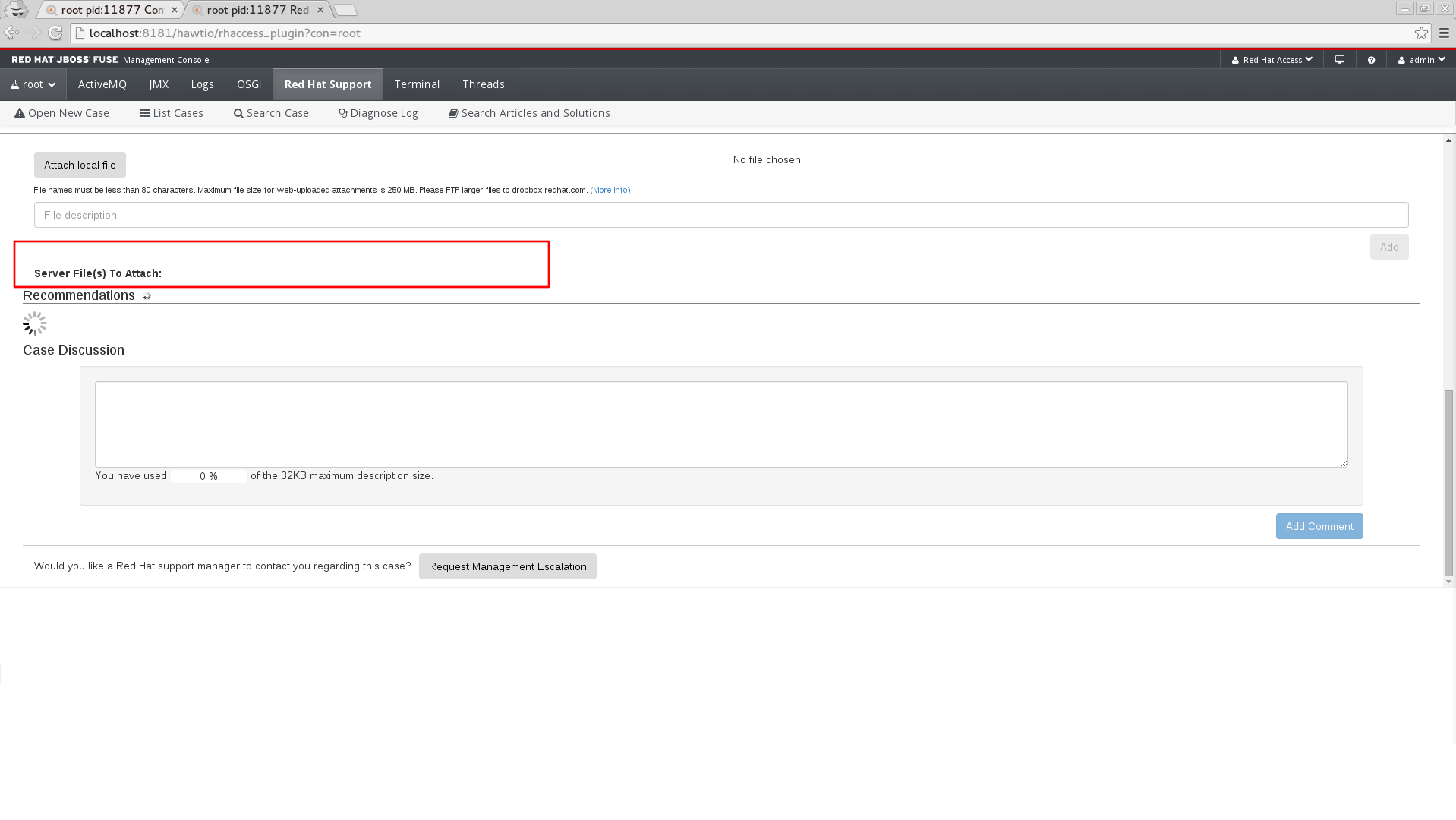Click the 'Server File(s) To Attach:' label
This screenshot has height=820, width=1456.
tap(98, 273)
